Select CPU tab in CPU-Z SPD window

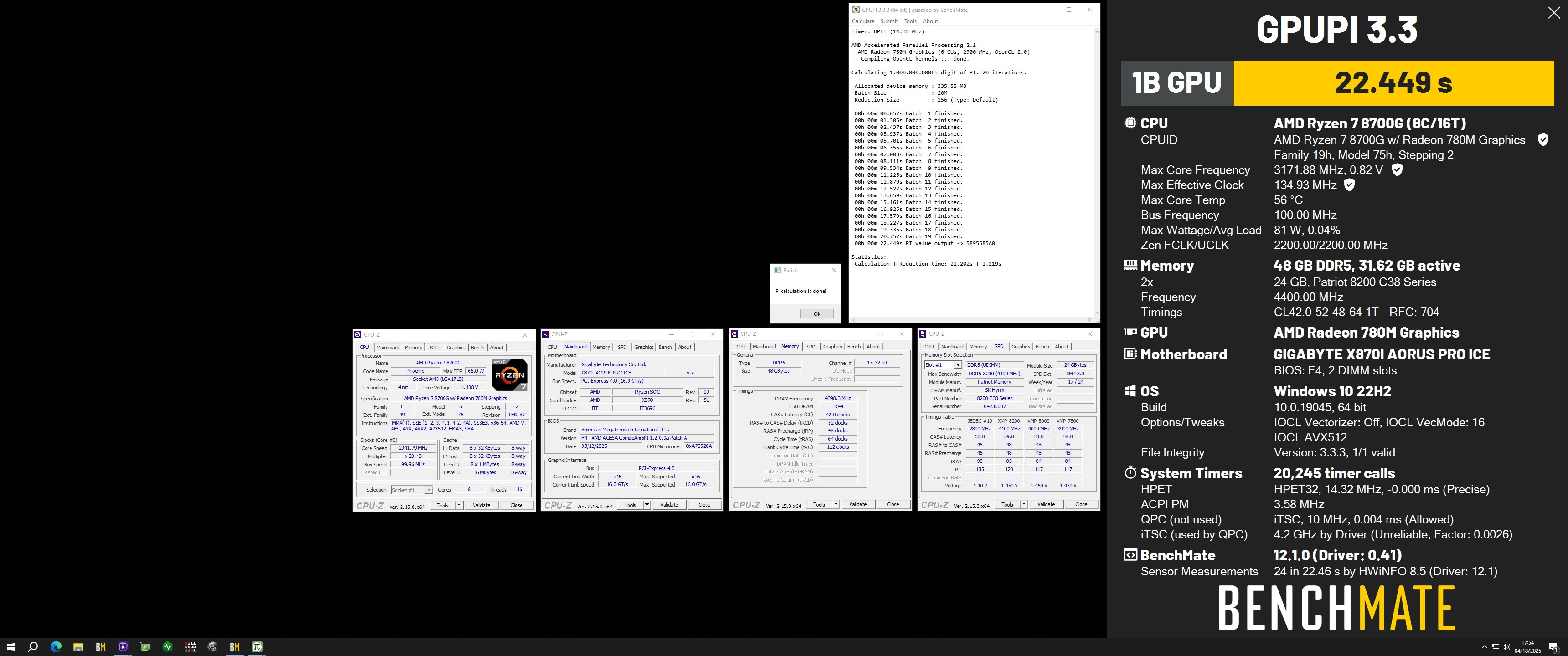coord(929,346)
